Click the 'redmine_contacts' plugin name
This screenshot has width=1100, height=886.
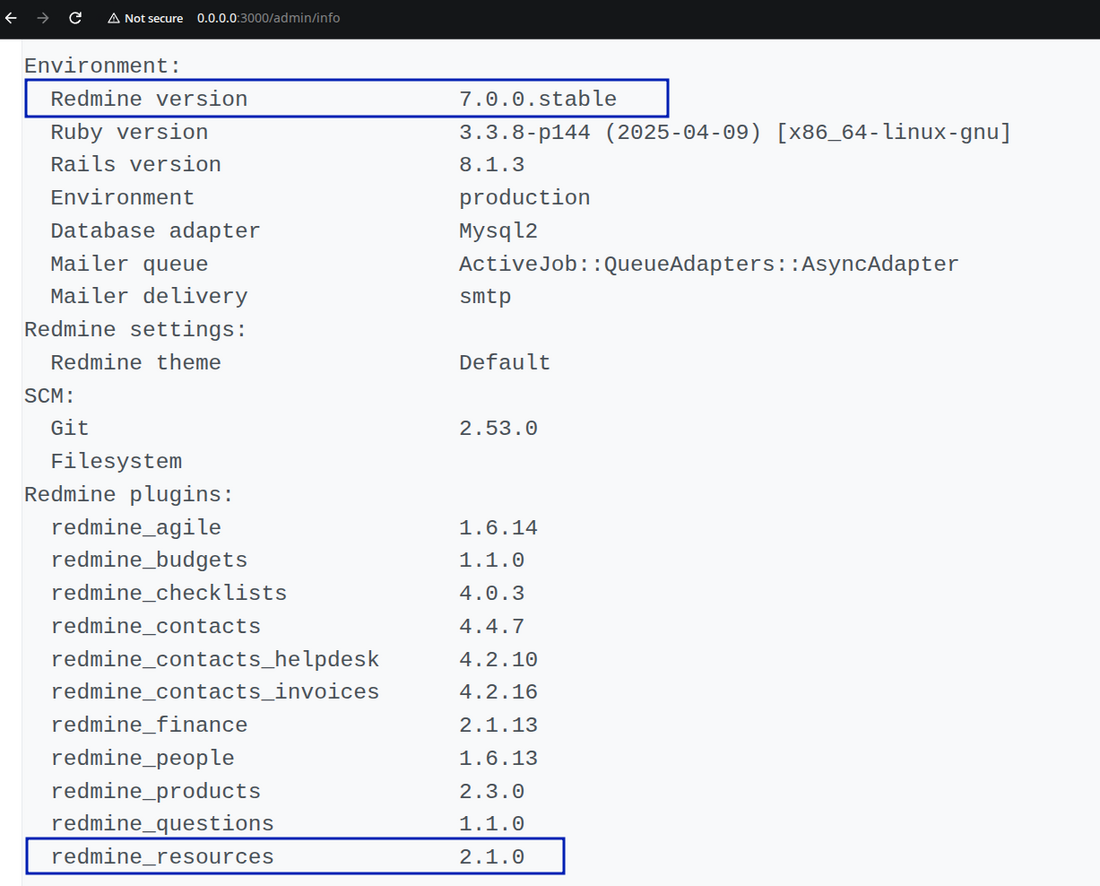tap(155, 626)
